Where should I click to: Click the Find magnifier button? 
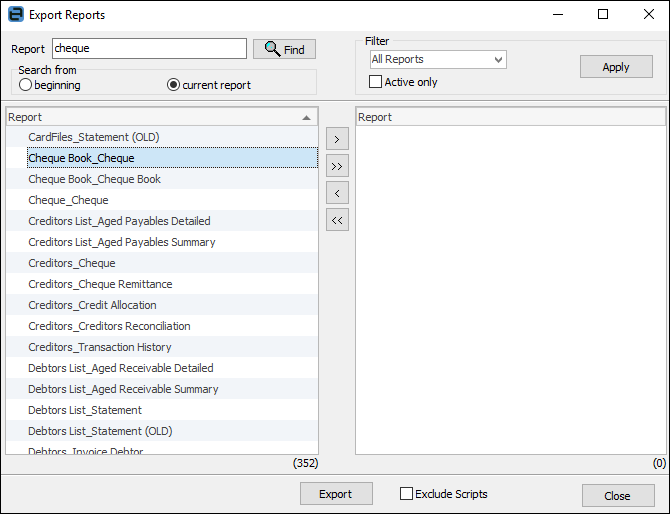284,49
